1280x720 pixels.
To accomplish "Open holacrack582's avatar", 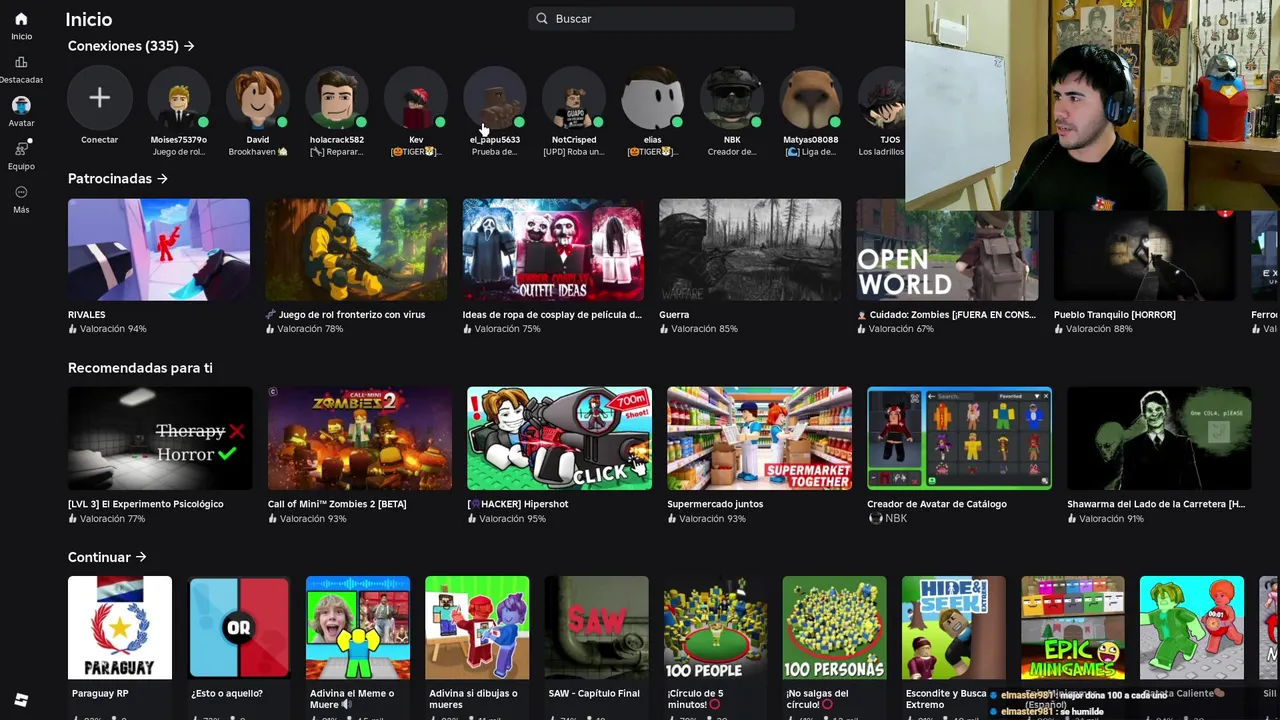I will coord(336,98).
